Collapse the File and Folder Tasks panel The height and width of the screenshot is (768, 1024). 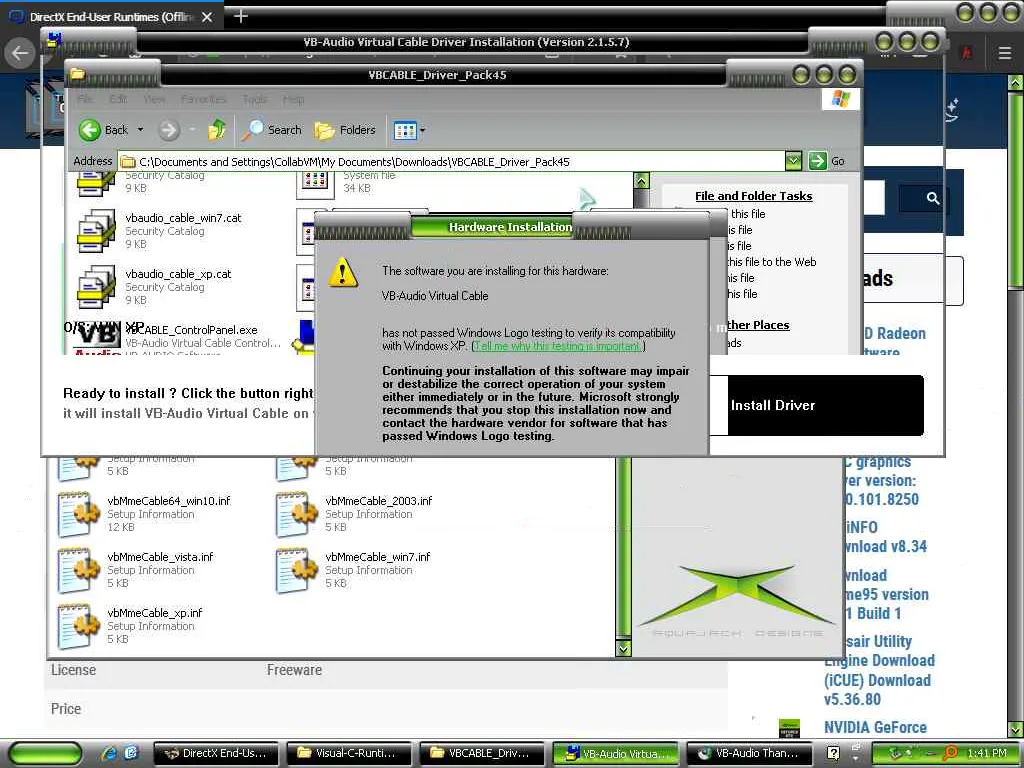click(x=754, y=196)
